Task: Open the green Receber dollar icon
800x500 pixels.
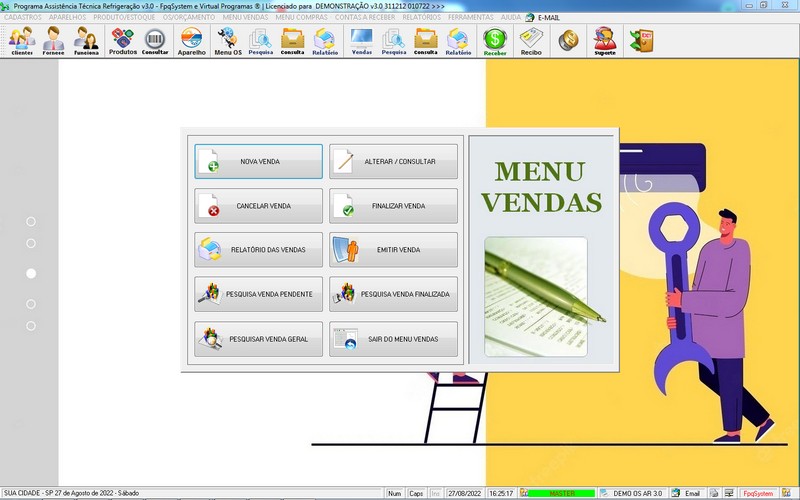Action: [495, 41]
